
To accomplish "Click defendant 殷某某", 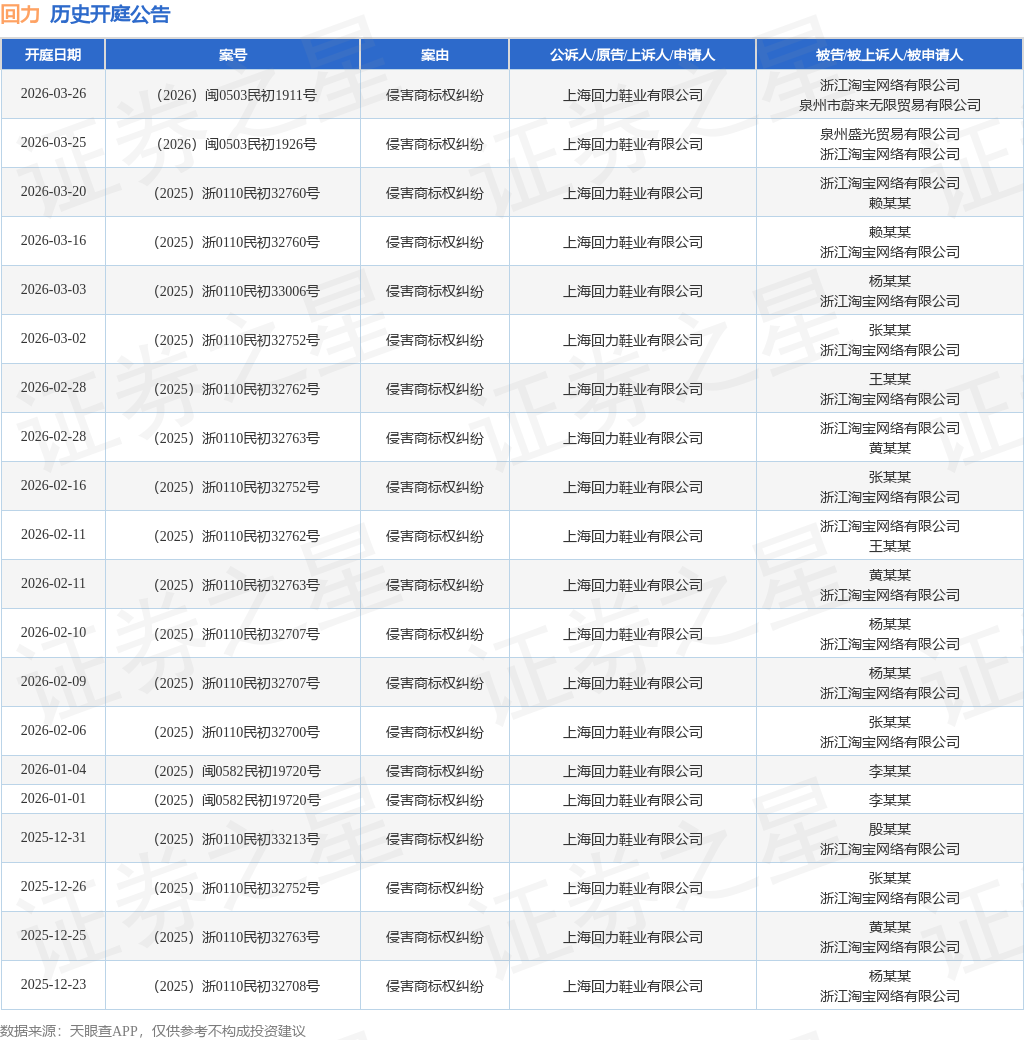I will pyautogui.click(x=889, y=830).
